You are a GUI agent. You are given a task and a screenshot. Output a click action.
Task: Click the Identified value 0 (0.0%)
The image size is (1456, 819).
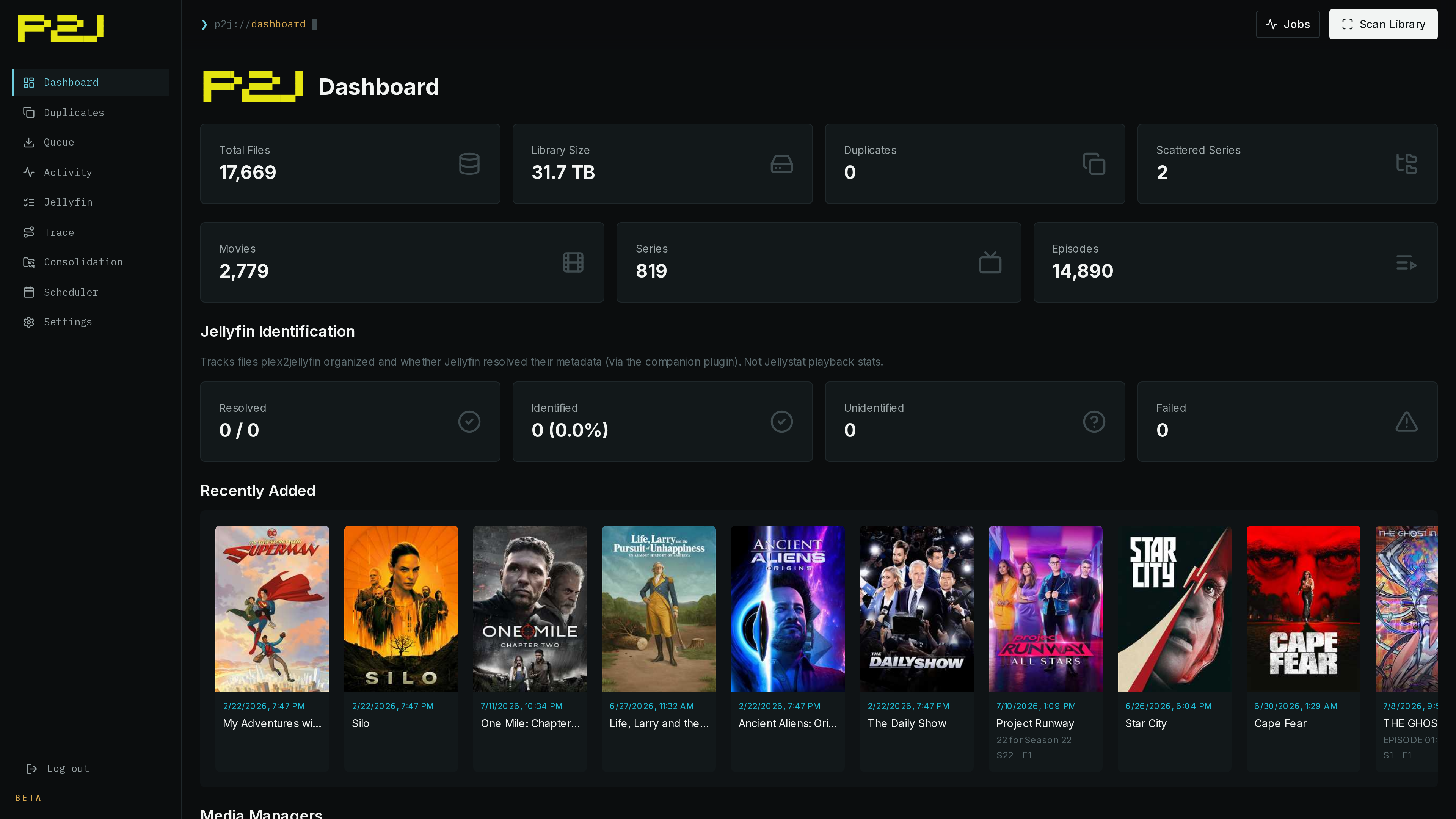[x=570, y=430]
